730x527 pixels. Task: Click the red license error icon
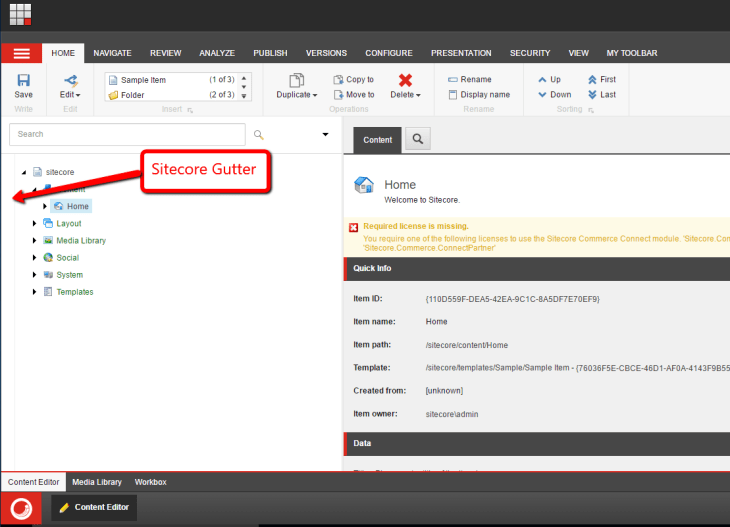[353, 227]
